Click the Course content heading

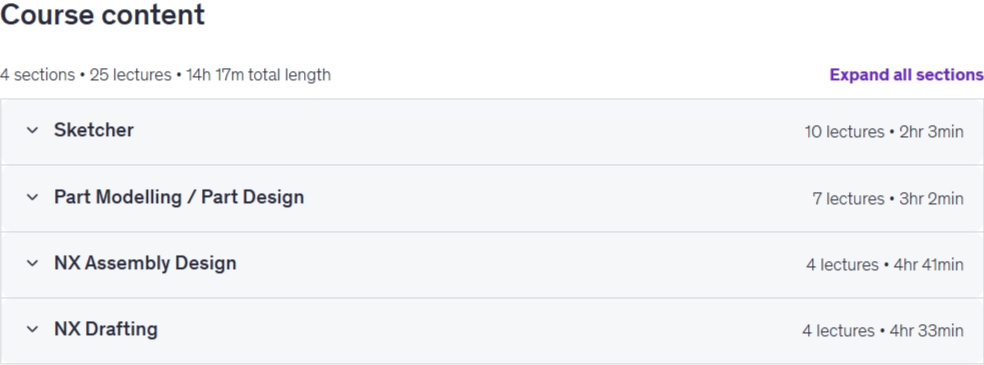pyautogui.click(x=102, y=14)
